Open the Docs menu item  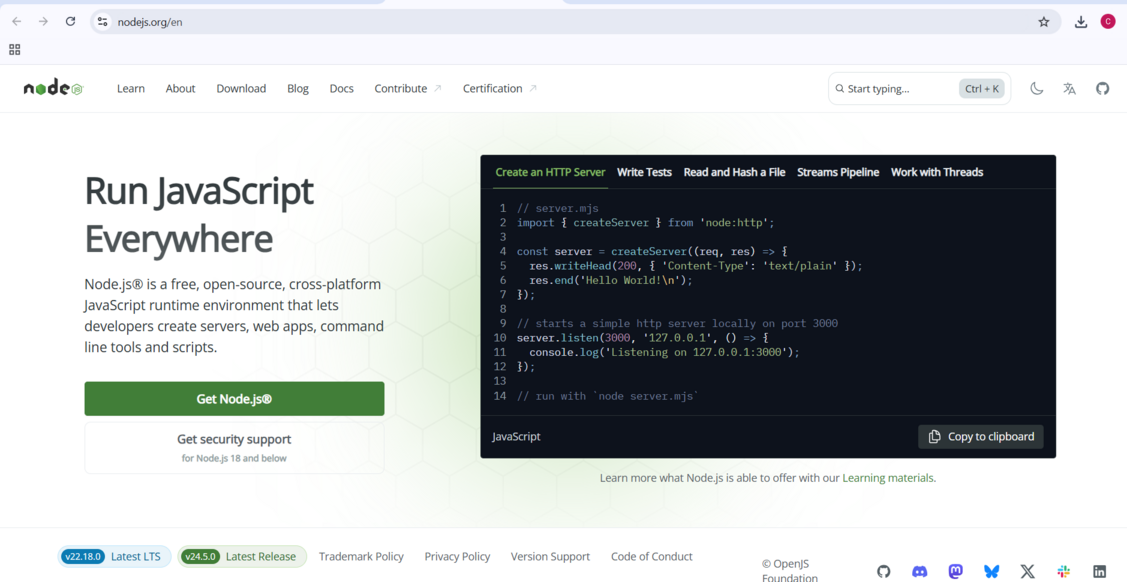[x=341, y=88]
